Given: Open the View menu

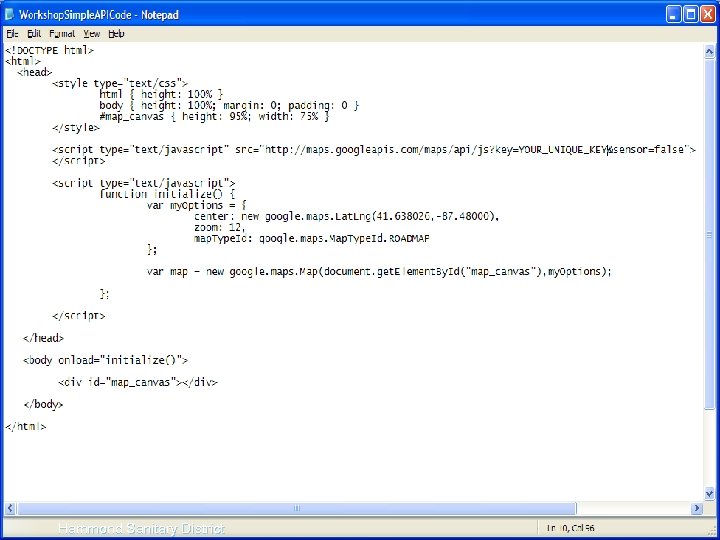Looking at the screenshot, I should coord(92,34).
